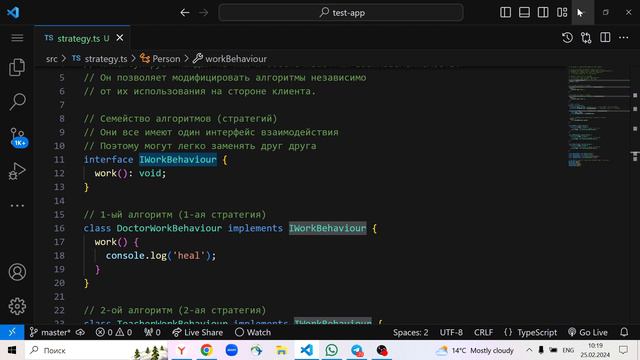Show hidden tray icons chevron
640x360 pixels.
529,350
